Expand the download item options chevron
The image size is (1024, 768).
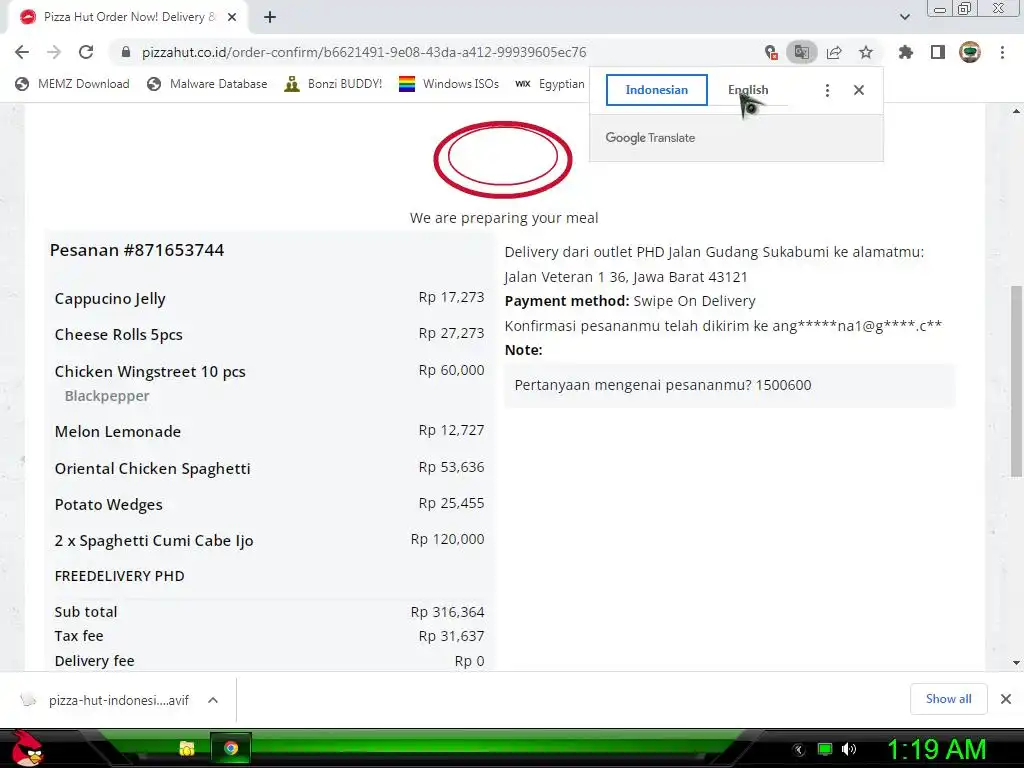(x=213, y=700)
